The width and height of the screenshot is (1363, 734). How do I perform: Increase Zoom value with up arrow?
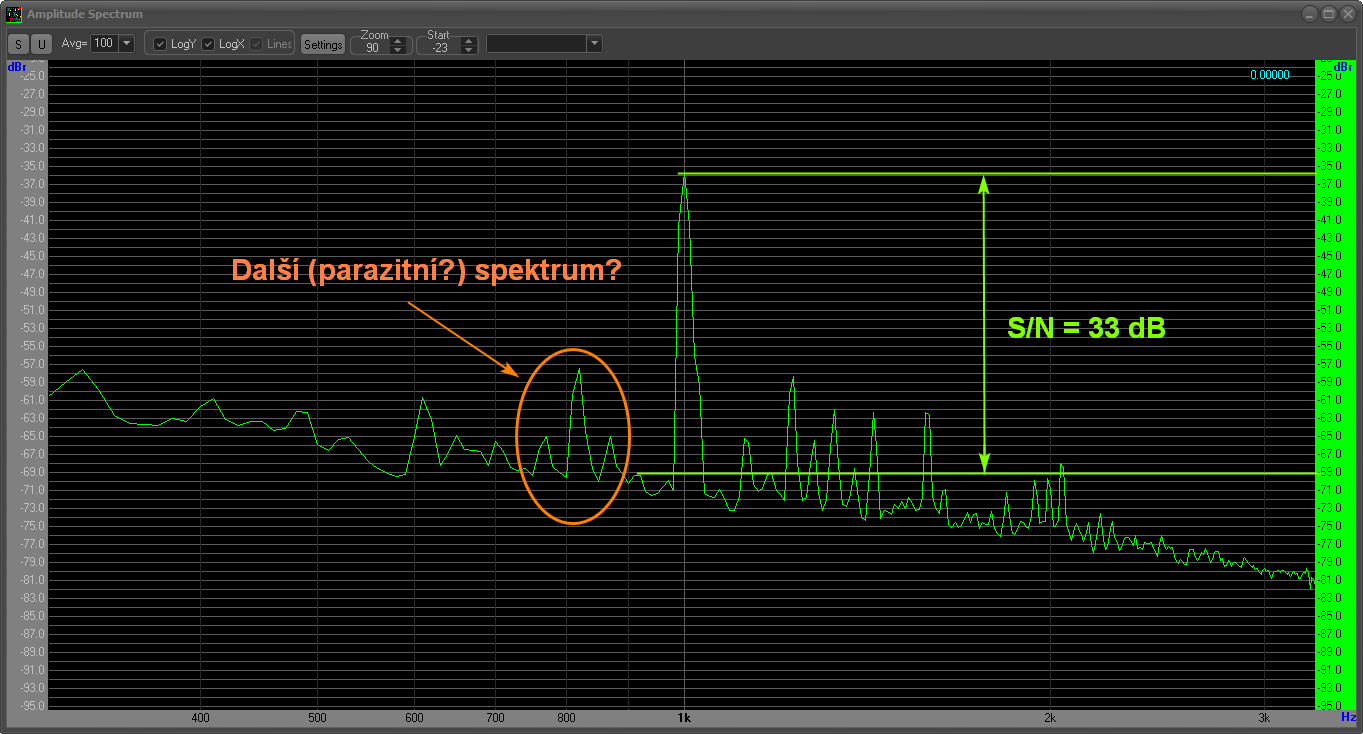coord(398,40)
